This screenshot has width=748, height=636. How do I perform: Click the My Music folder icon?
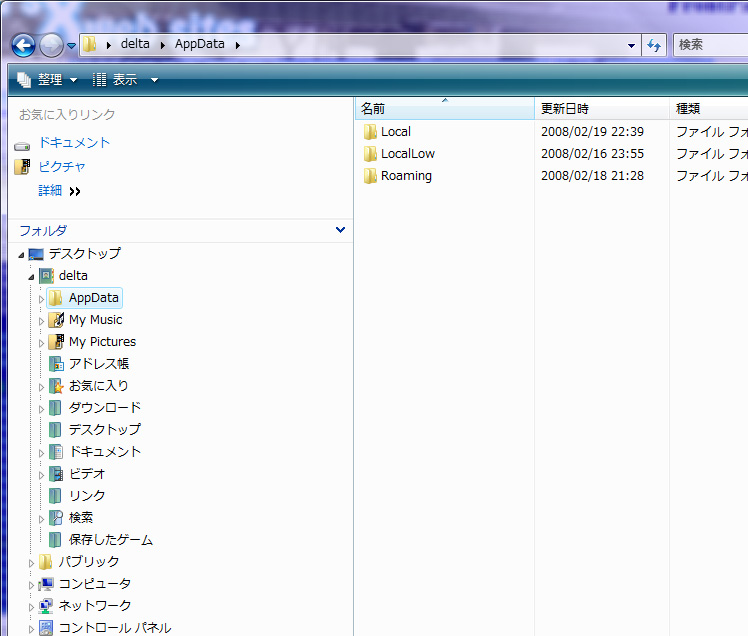click(56, 320)
